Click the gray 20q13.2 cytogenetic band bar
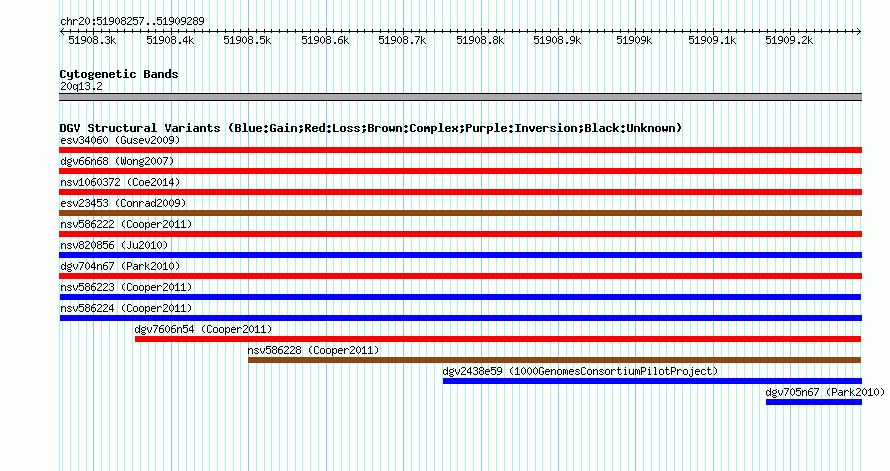This screenshot has width=890, height=471. (460, 97)
